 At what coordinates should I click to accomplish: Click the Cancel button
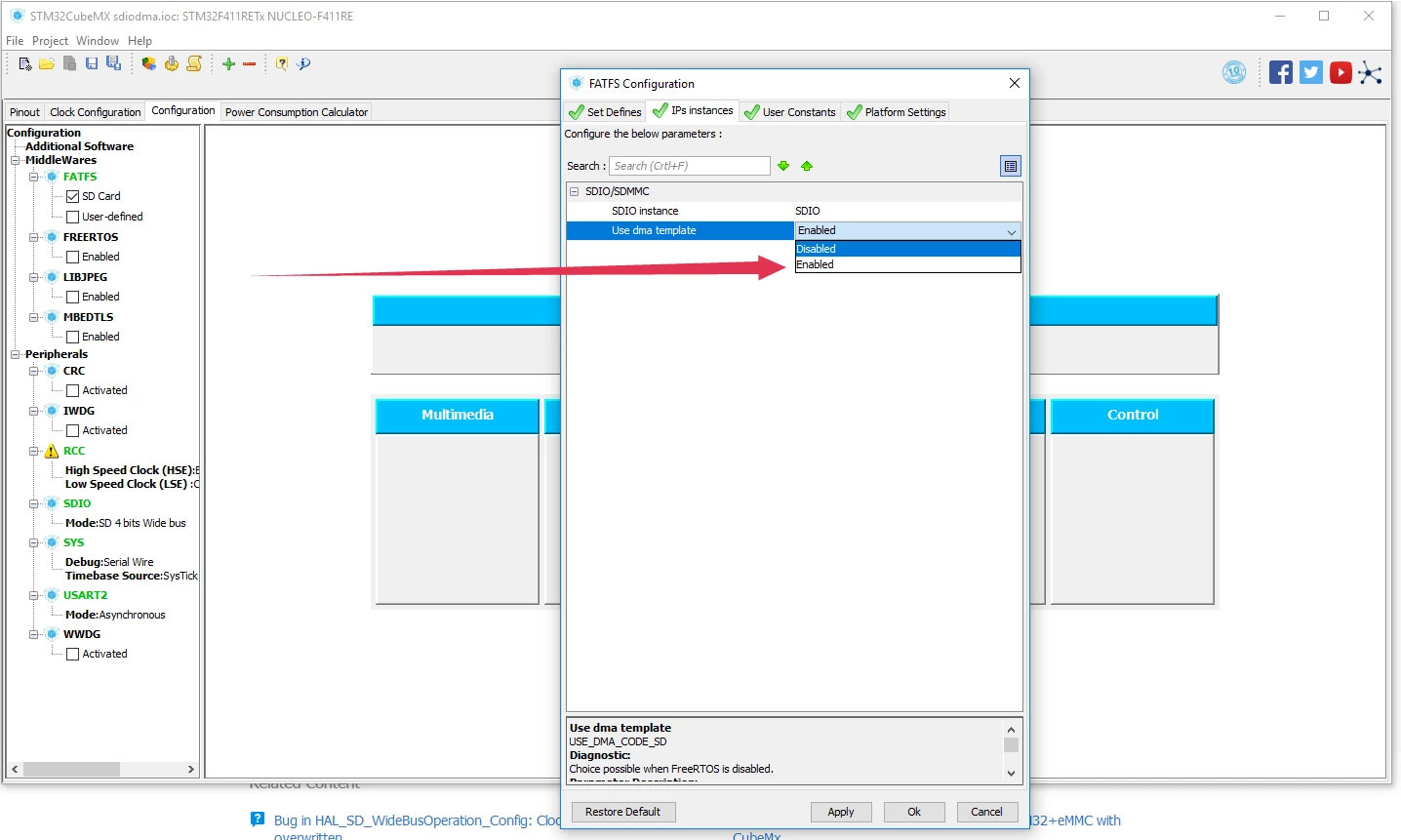pyautogui.click(x=986, y=812)
